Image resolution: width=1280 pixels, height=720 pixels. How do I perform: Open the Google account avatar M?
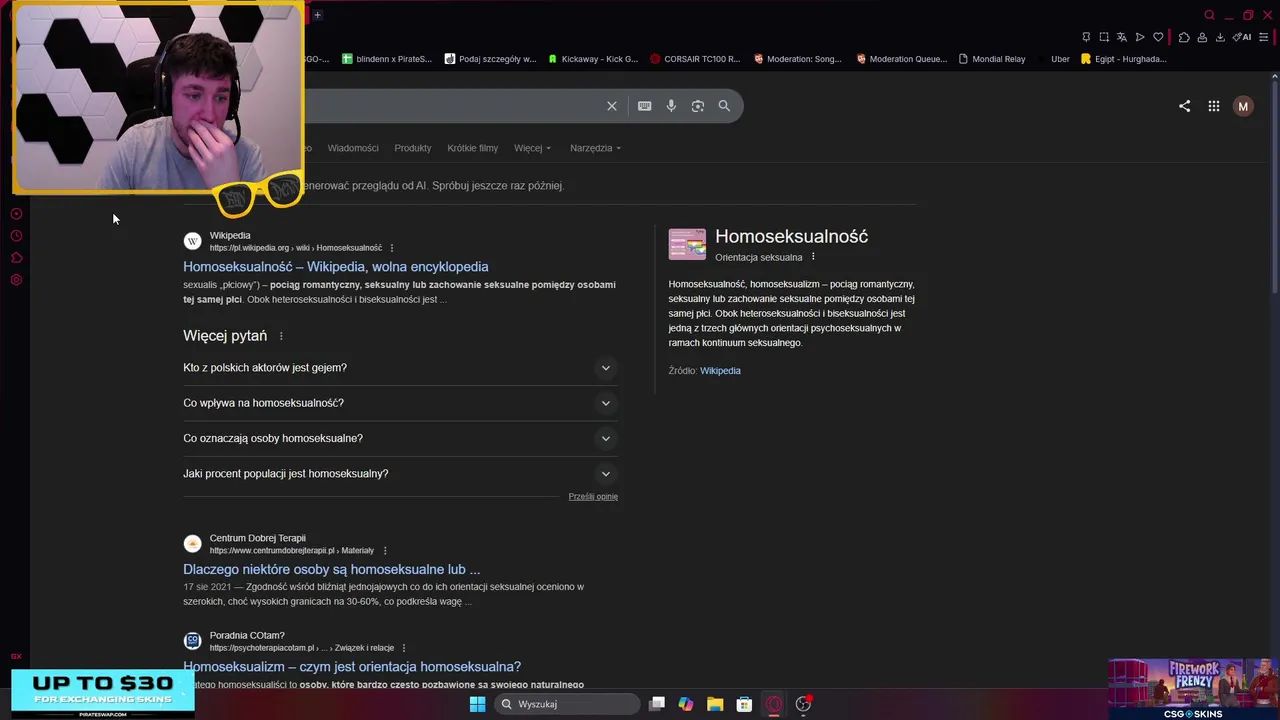coord(1243,106)
